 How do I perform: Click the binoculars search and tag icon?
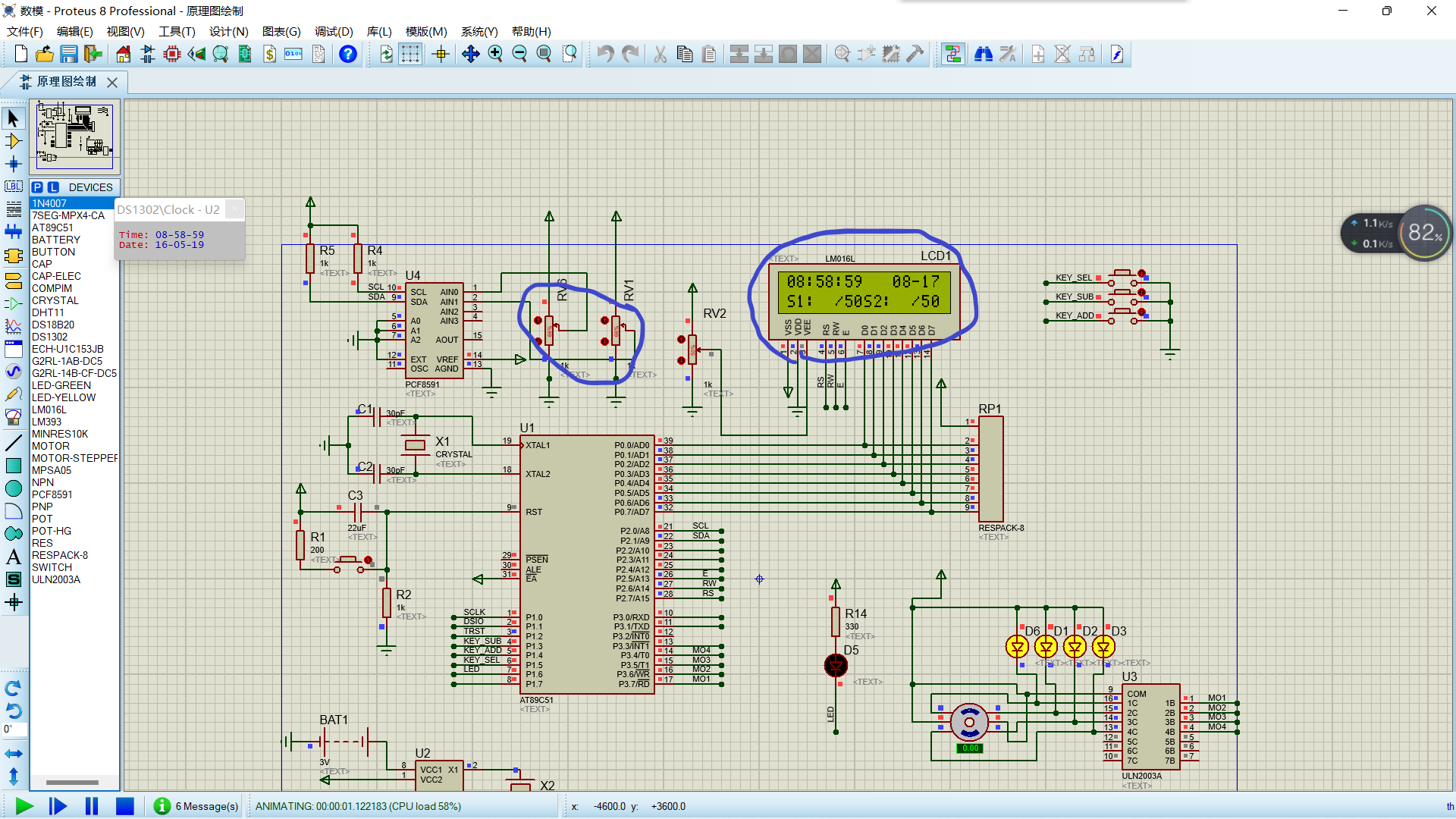[984, 54]
